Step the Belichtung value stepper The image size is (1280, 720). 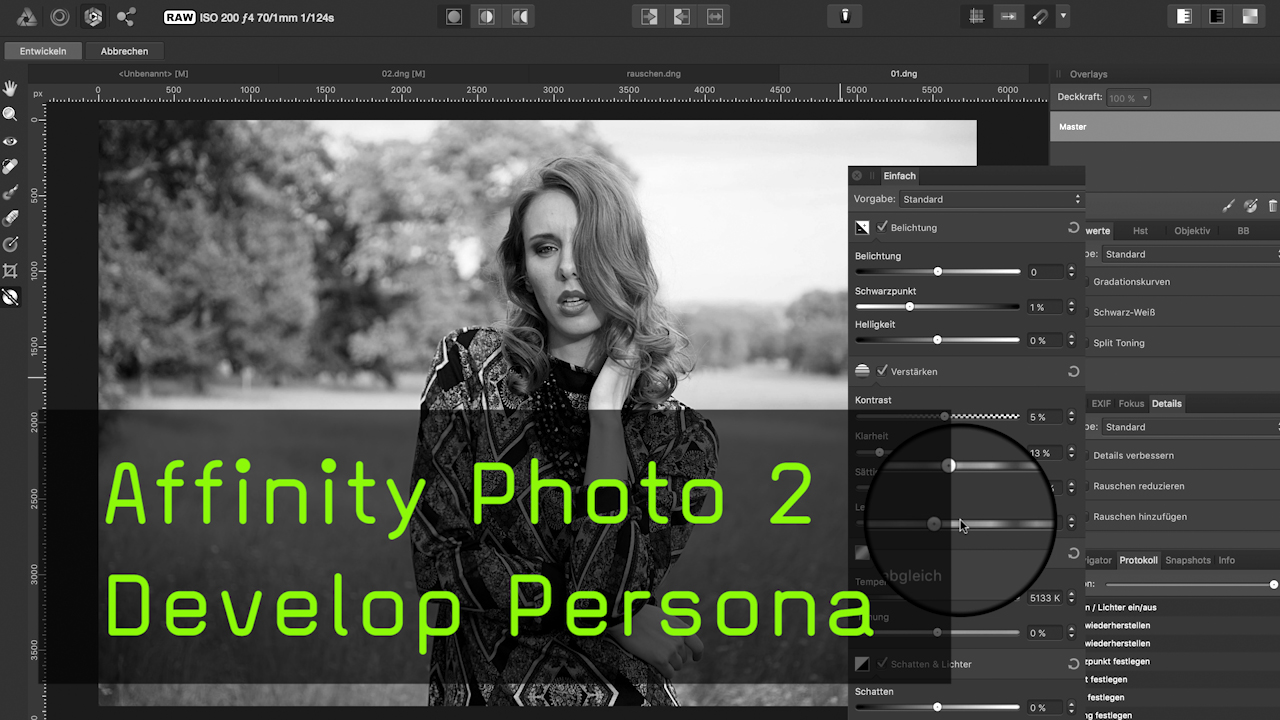point(1071,272)
